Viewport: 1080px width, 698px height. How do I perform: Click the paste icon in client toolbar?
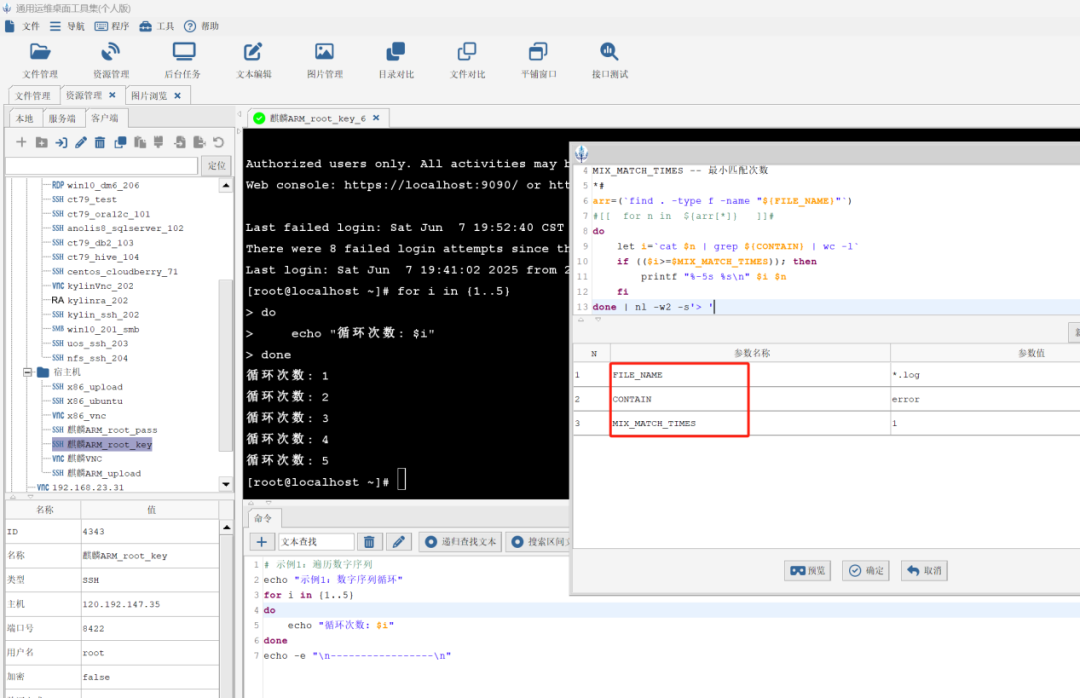(140, 142)
